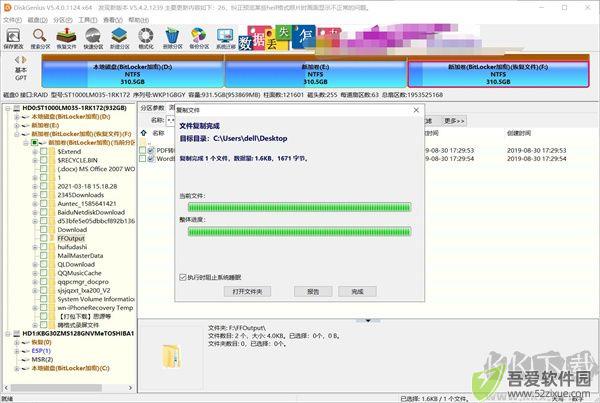600x403 pixels.
Task: Check the box next to the Download folder
Action: (x=44, y=230)
